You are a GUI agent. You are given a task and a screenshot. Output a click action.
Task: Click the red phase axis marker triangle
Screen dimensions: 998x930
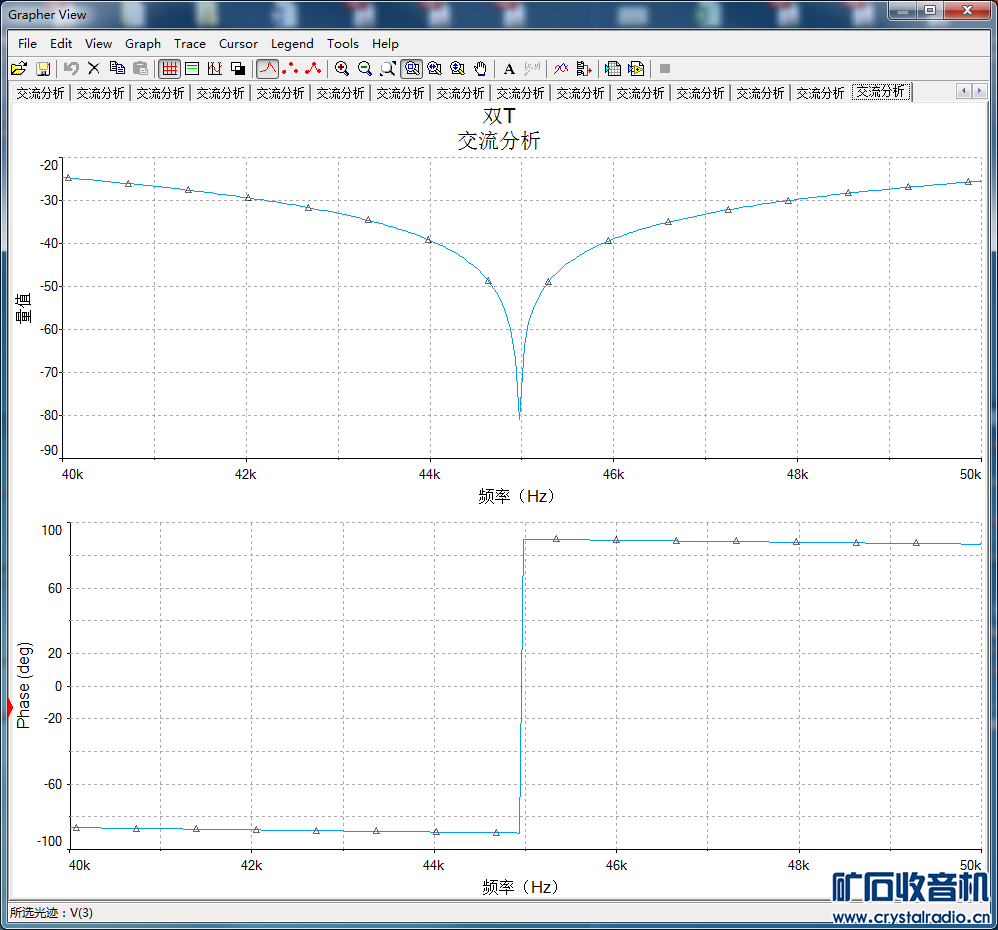pos(11,708)
